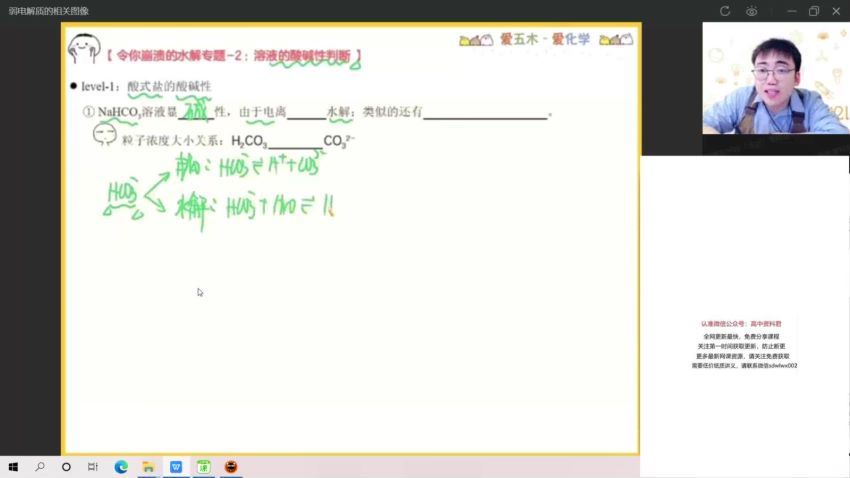Launch Microsoft Edge from the taskbar

[x=121, y=467]
